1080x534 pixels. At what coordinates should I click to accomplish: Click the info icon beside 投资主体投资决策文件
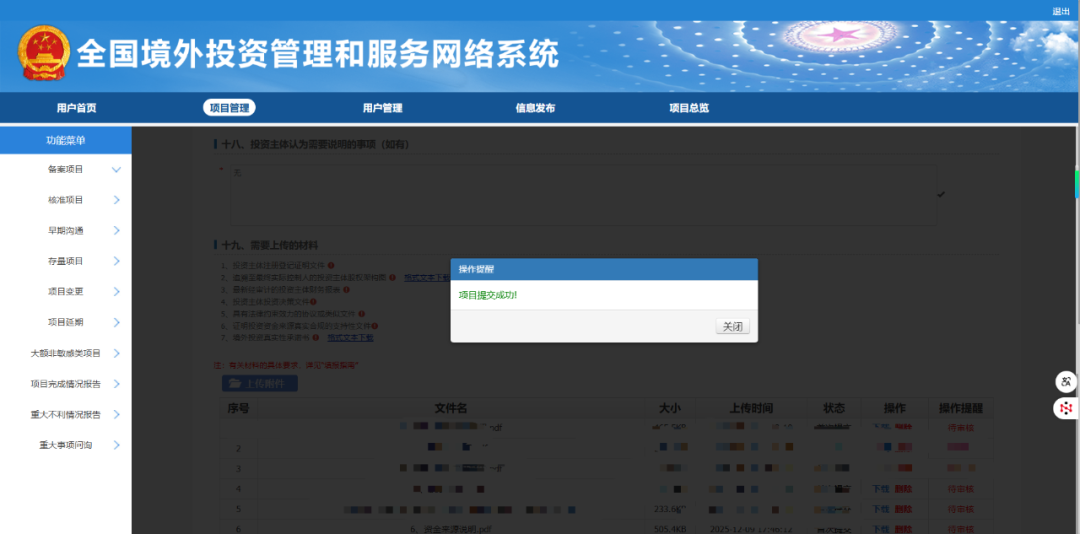(x=313, y=302)
